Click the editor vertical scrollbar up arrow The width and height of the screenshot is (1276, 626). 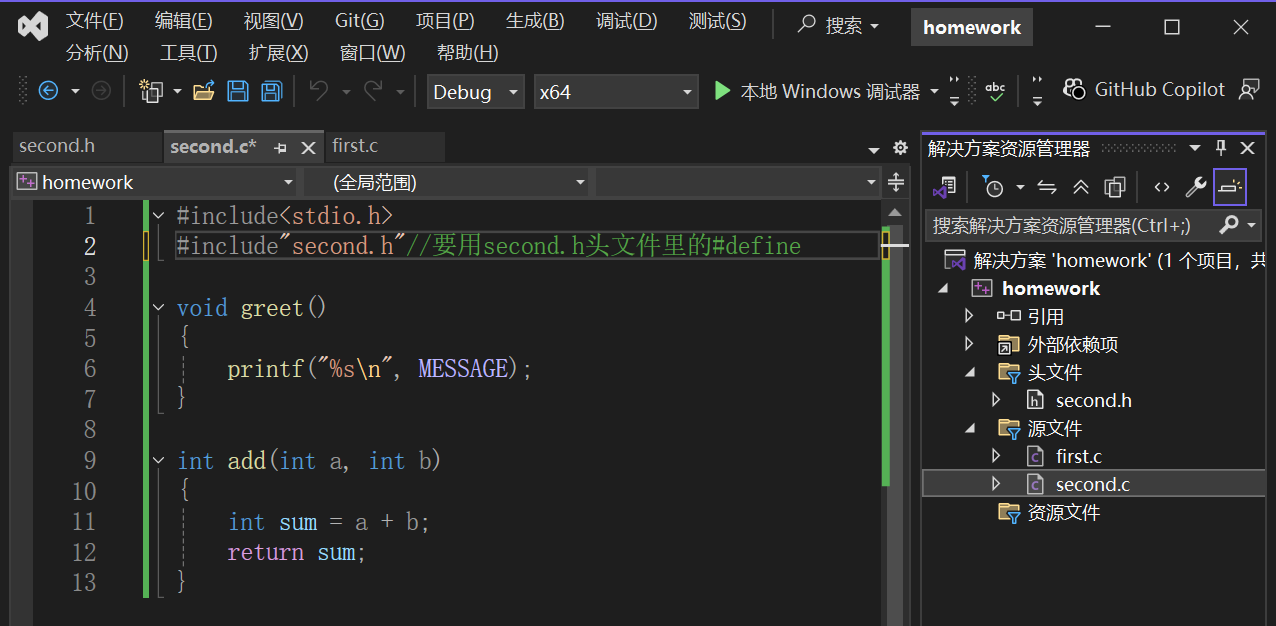point(896,212)
